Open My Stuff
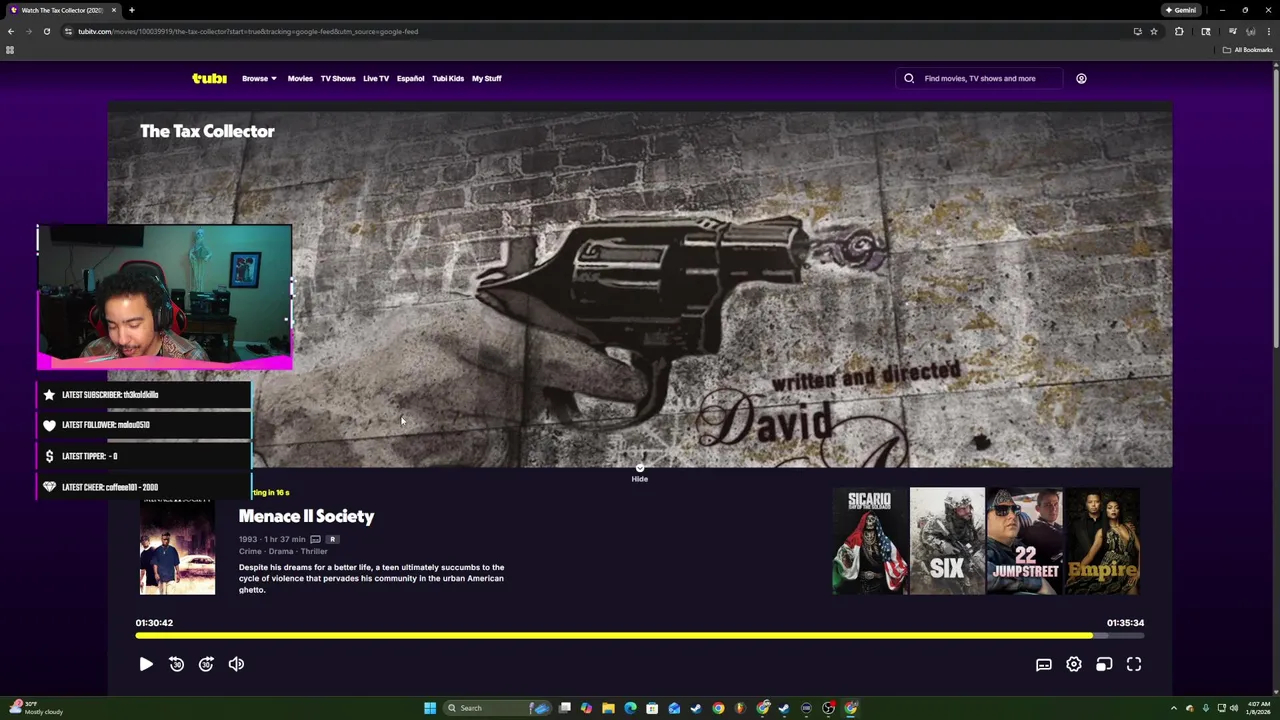Image resolution: width=1280 pixels, height=720 pixels. click(x=487, y=78)
